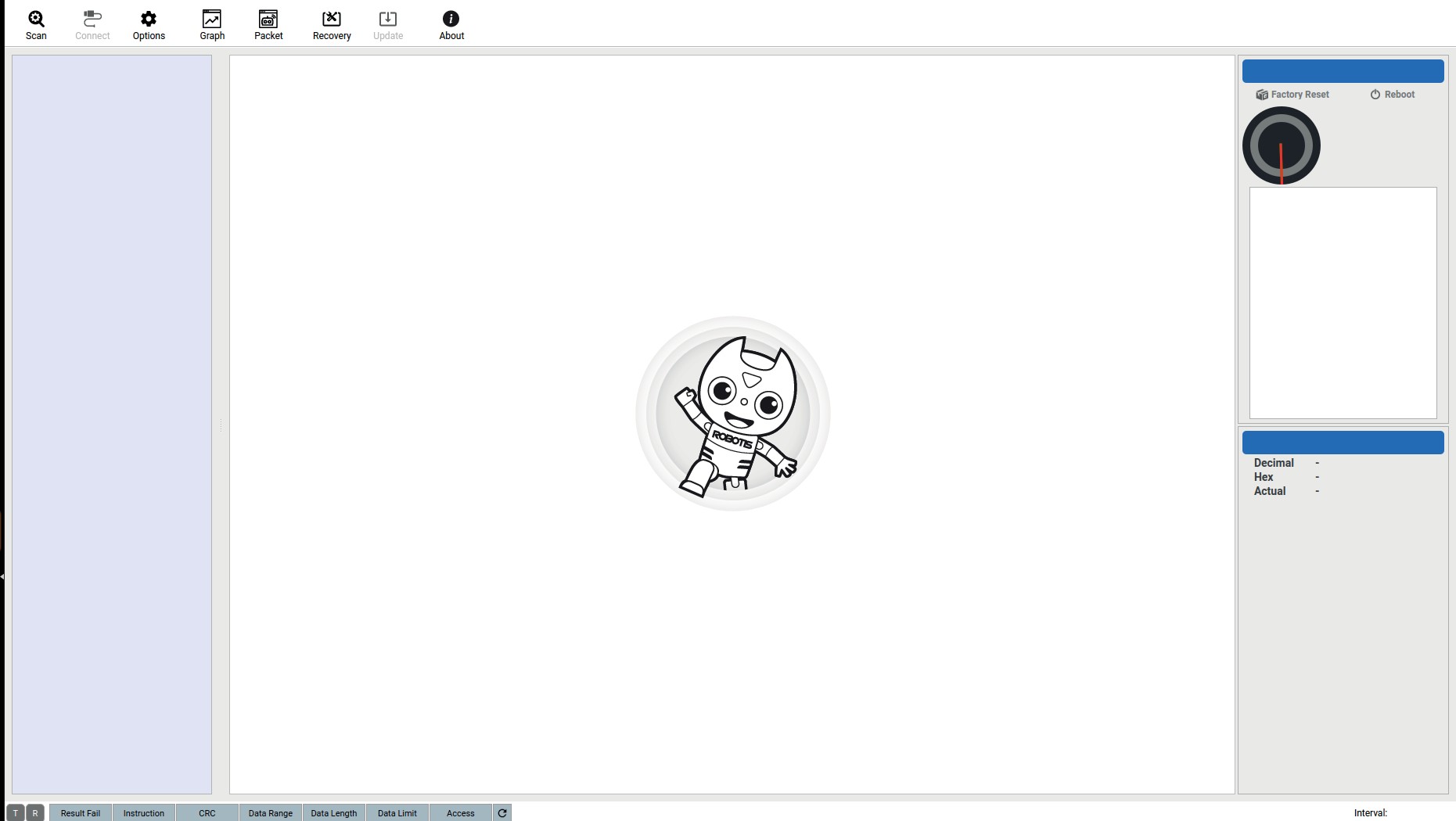This screenshot has height=821, width=1456.
Task: Select the Instruction error tab
Action: tap(144, 813)
